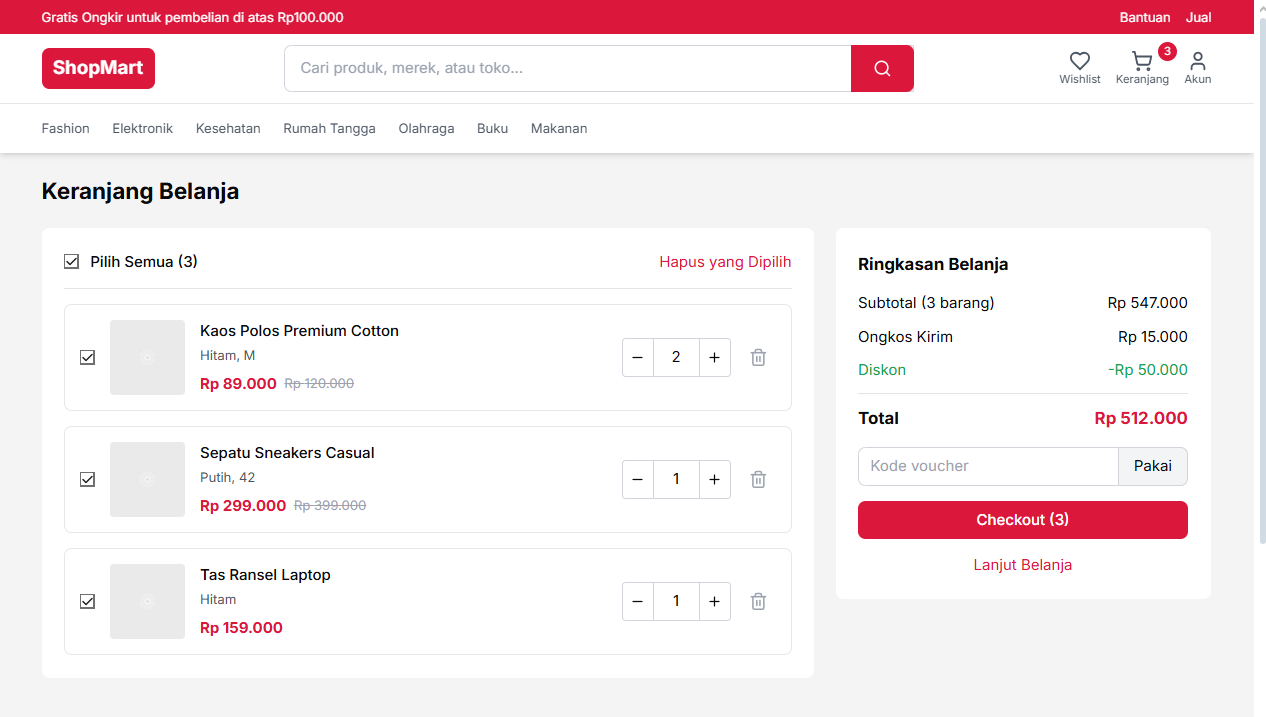
Task: Click the ShopMart logo
Action: click(98, 68)
